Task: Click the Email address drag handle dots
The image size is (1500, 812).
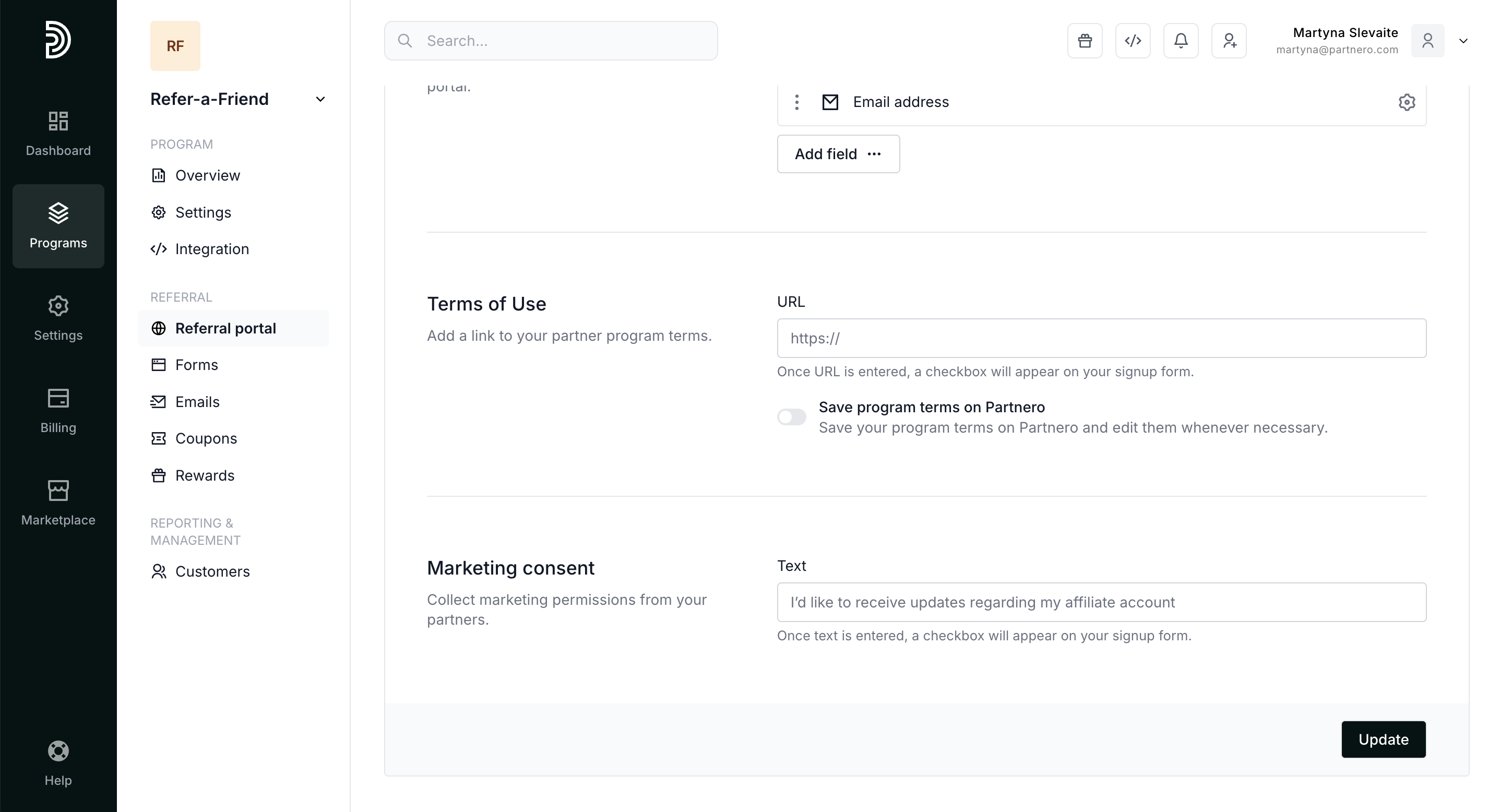Action: 796,102
